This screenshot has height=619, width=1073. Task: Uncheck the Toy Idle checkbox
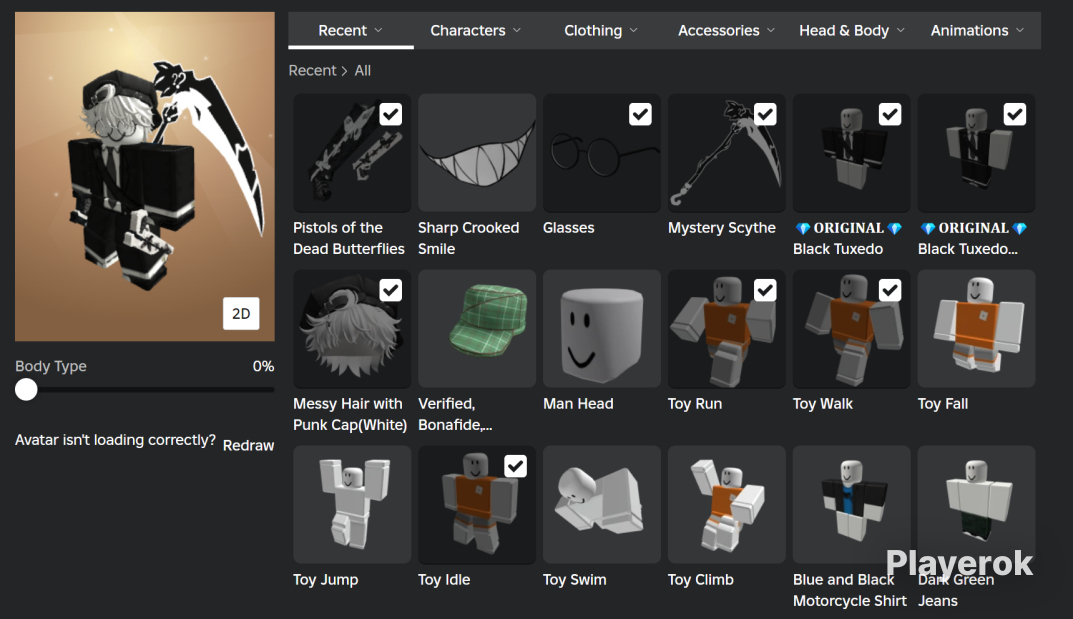coord(515,466)
